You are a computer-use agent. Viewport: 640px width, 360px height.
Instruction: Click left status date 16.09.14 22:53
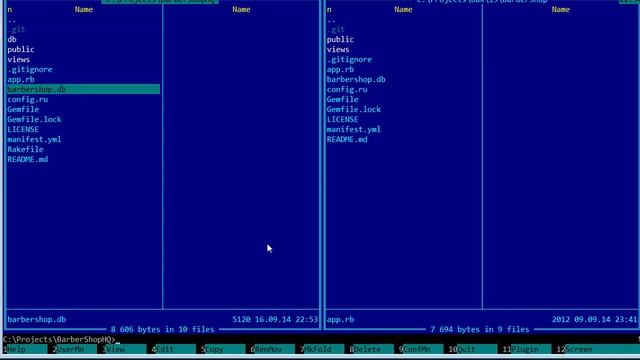(287, 320)
